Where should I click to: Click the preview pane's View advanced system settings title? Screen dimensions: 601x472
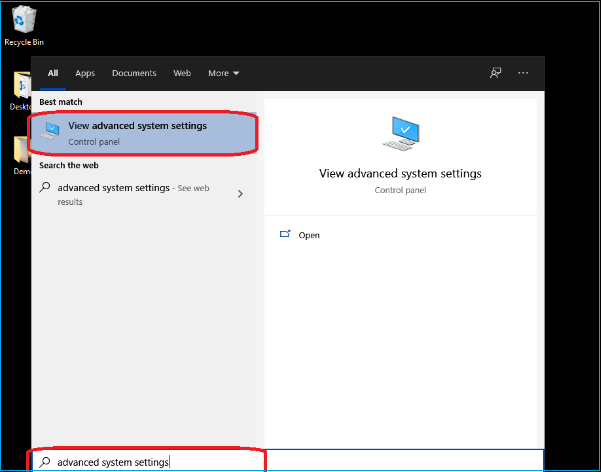pyautogui.click(x=400, y=173)
